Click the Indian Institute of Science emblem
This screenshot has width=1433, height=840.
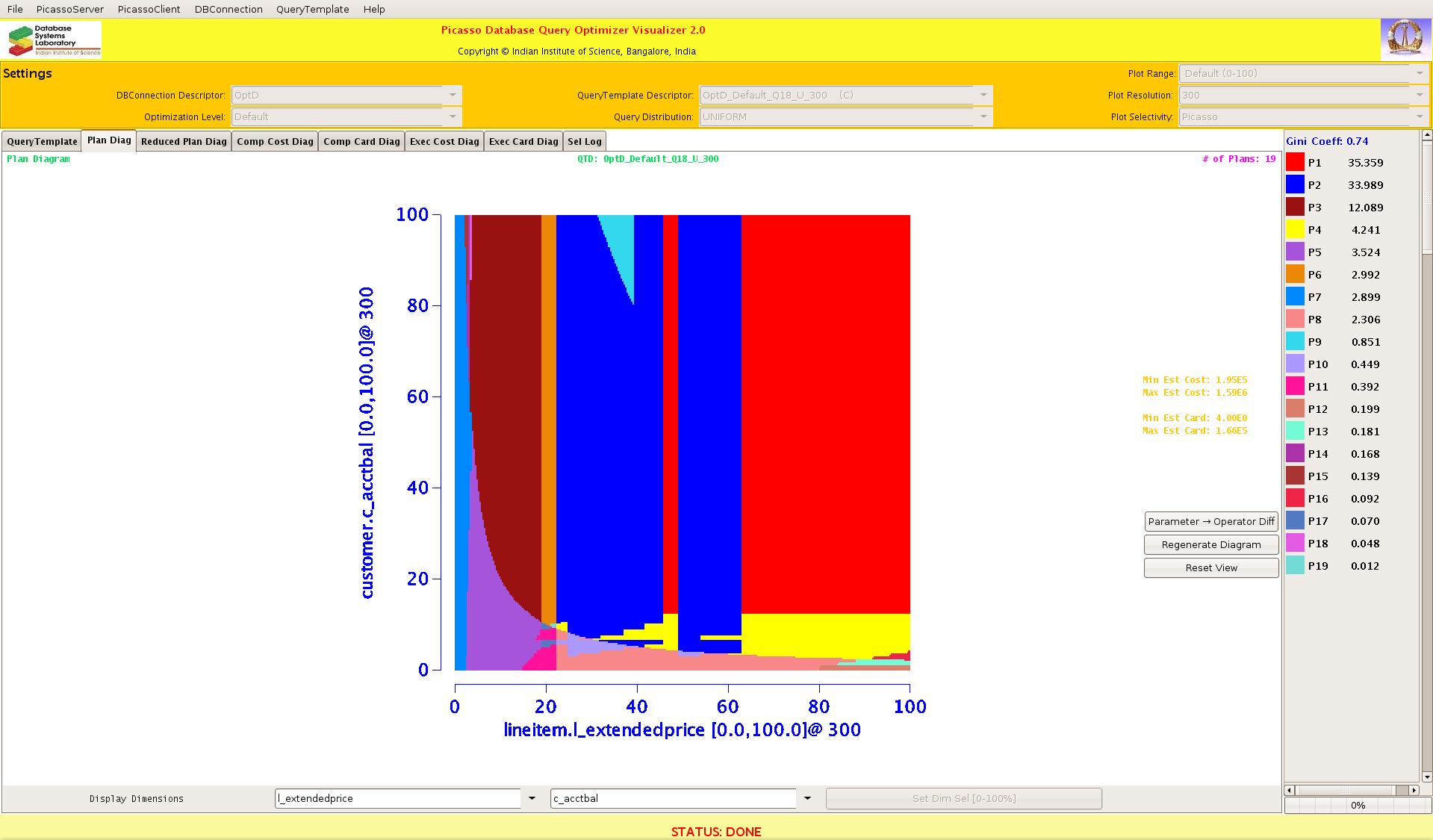pyautogui.click(x=1405, y=38)
